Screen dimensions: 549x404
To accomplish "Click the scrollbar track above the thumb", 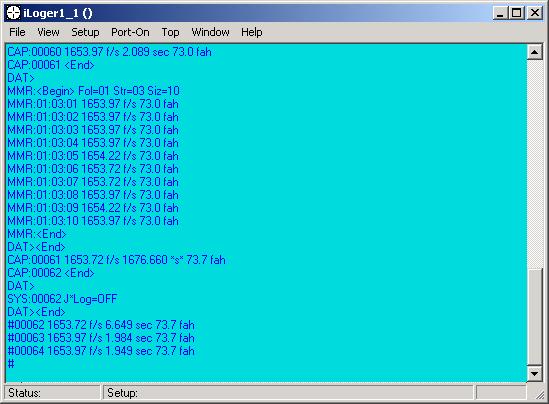I will click(534, 164).
